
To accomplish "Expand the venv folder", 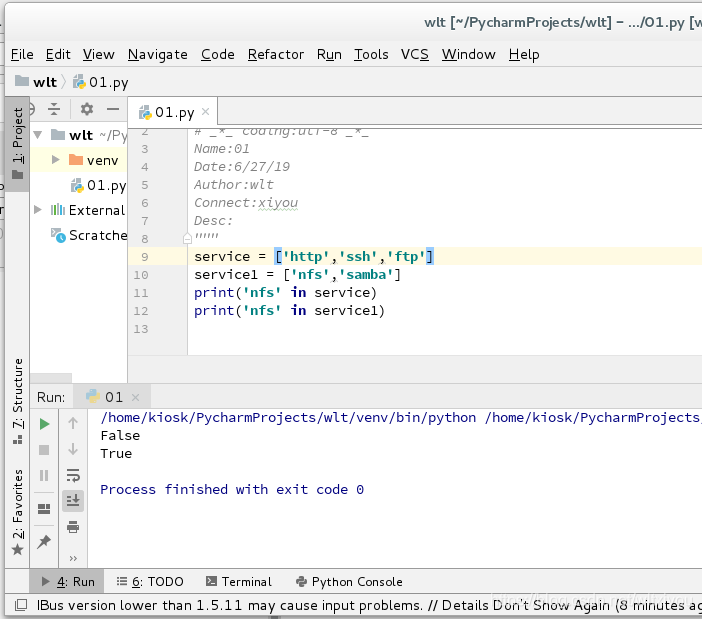I will 56,160.
